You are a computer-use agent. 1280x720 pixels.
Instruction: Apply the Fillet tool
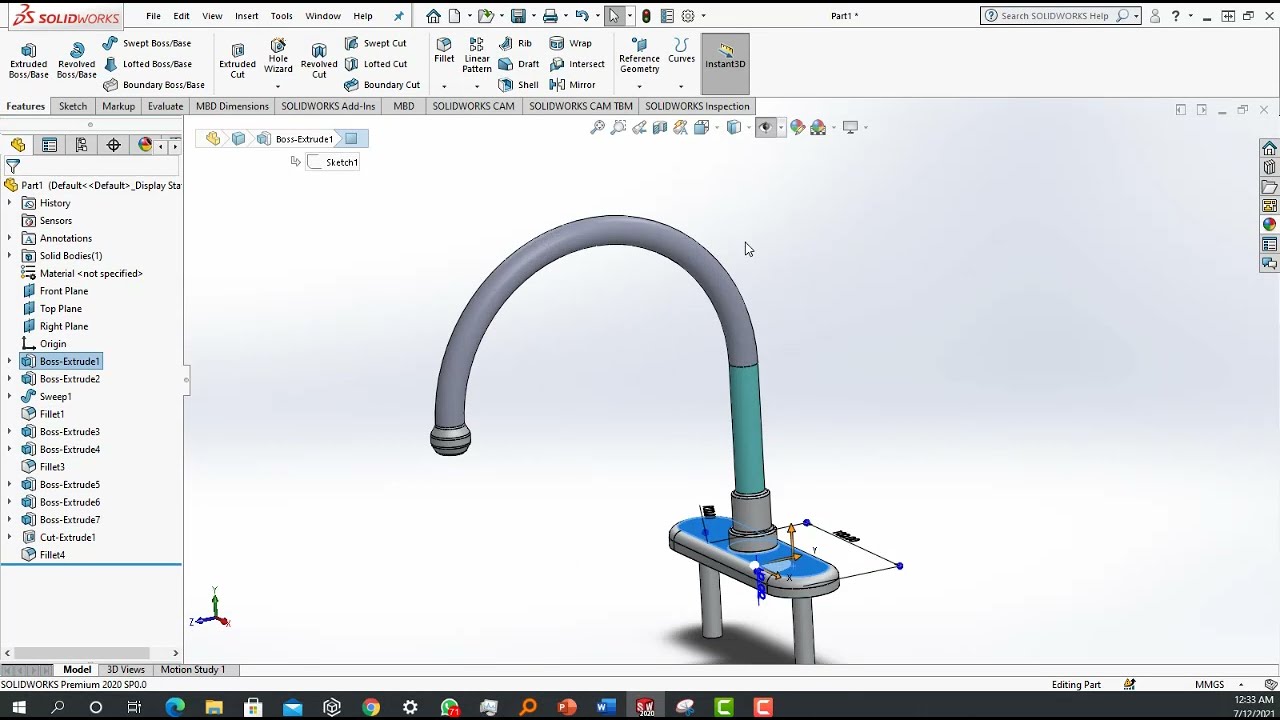(x=444, y=51)
